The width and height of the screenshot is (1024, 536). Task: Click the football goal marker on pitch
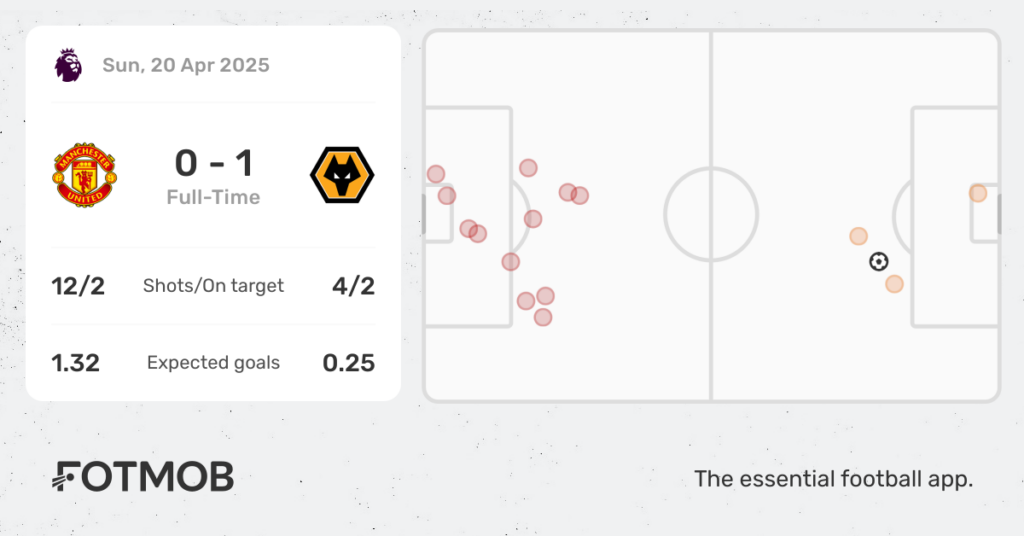tap(878, 262)
